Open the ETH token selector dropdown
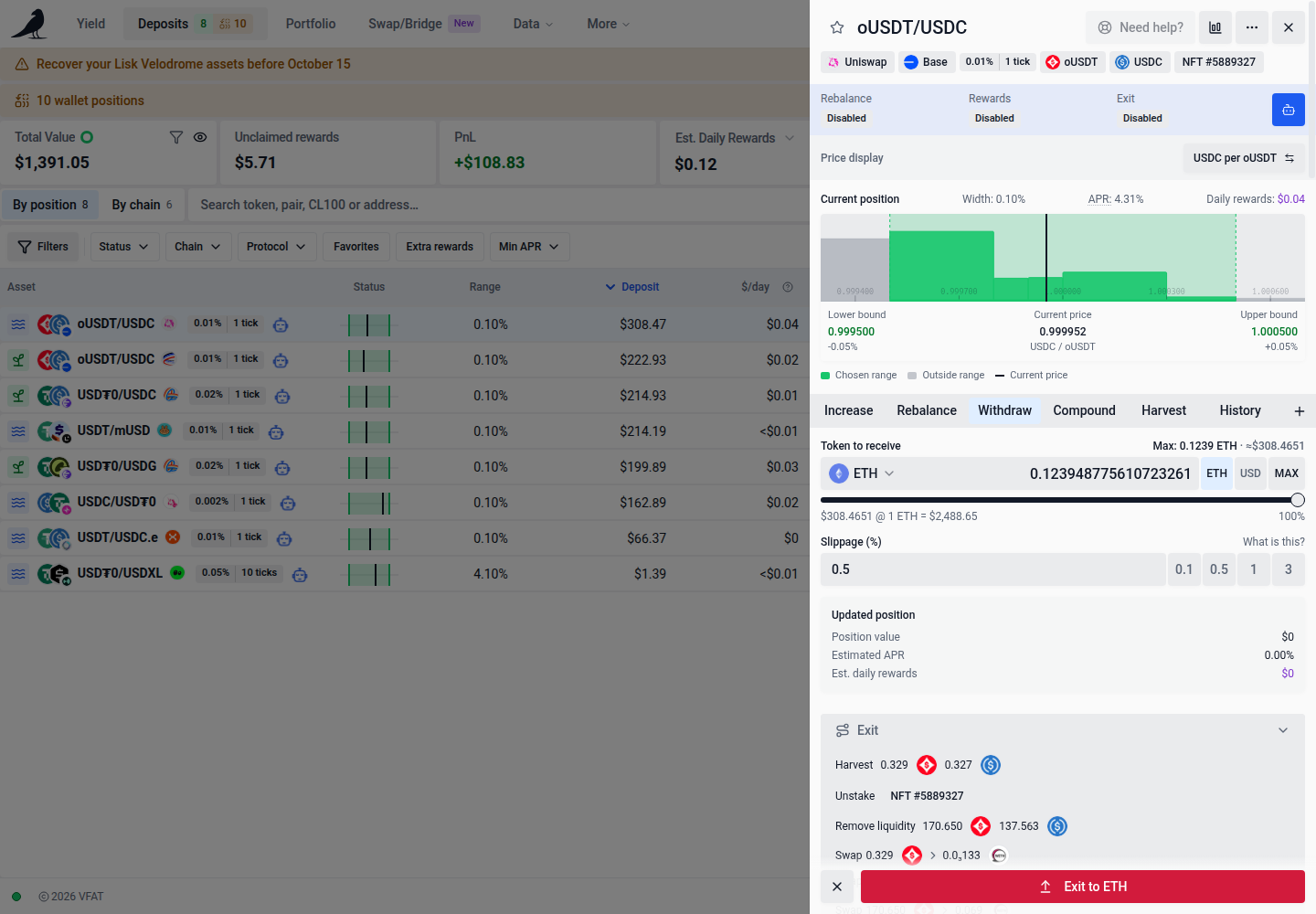The width and height of the screenshot is (1316, 914). (862, 473)
